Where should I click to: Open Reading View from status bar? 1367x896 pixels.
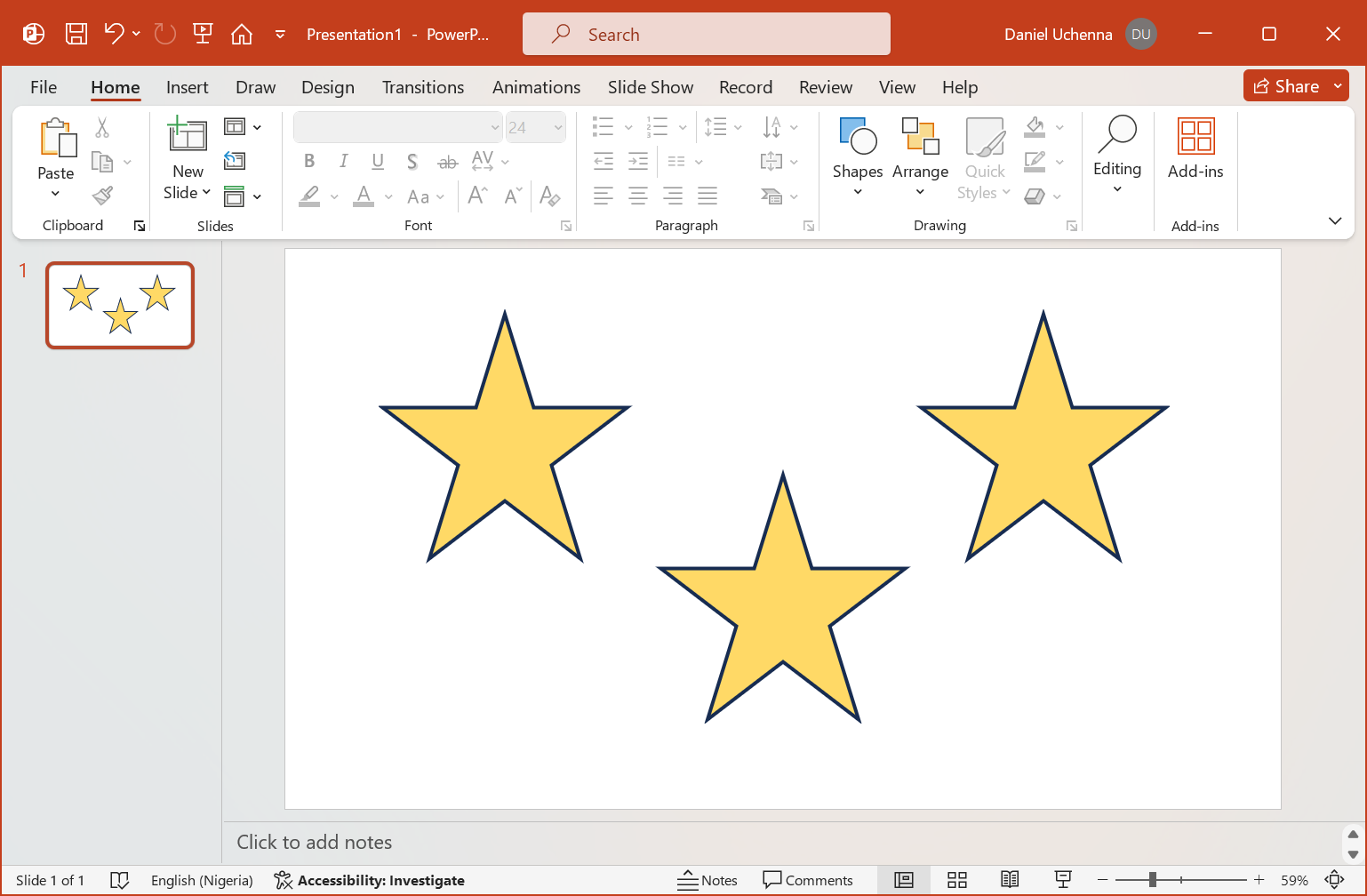coord(1010,880)
